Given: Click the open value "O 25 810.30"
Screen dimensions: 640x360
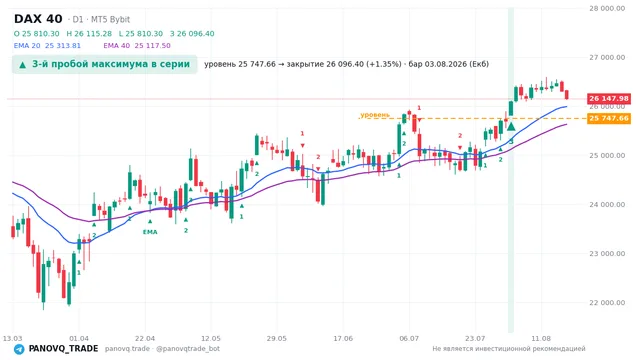Looking at the screenshot, I should (36, 33).
